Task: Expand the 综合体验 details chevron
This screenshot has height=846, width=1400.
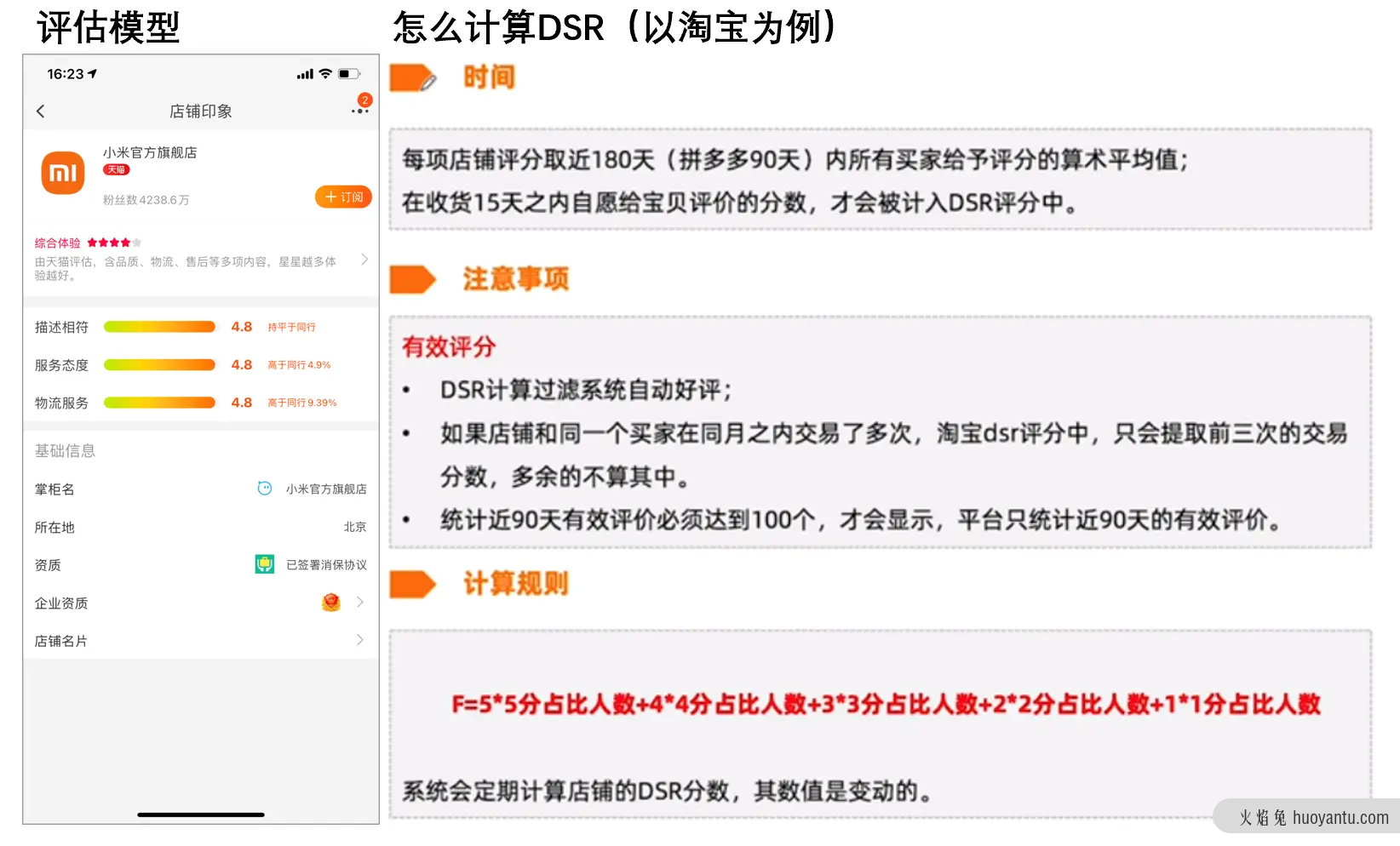Action: point(364,260)
